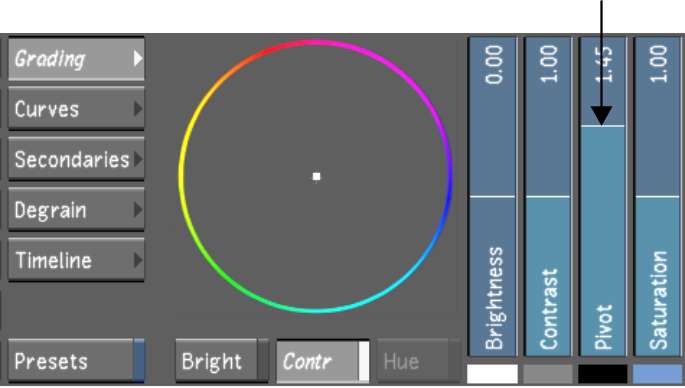685x388 pixels.
Task: Click the blue indicator on Presets button
Action: [139, 361]
